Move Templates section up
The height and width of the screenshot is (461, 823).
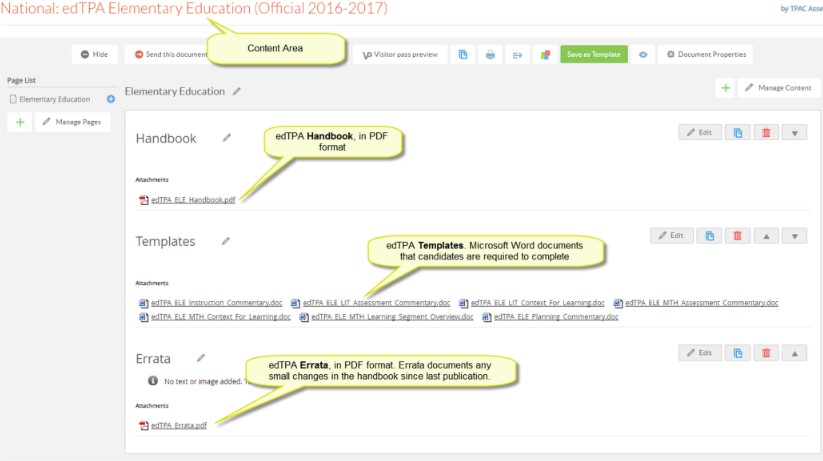(766, 235)
